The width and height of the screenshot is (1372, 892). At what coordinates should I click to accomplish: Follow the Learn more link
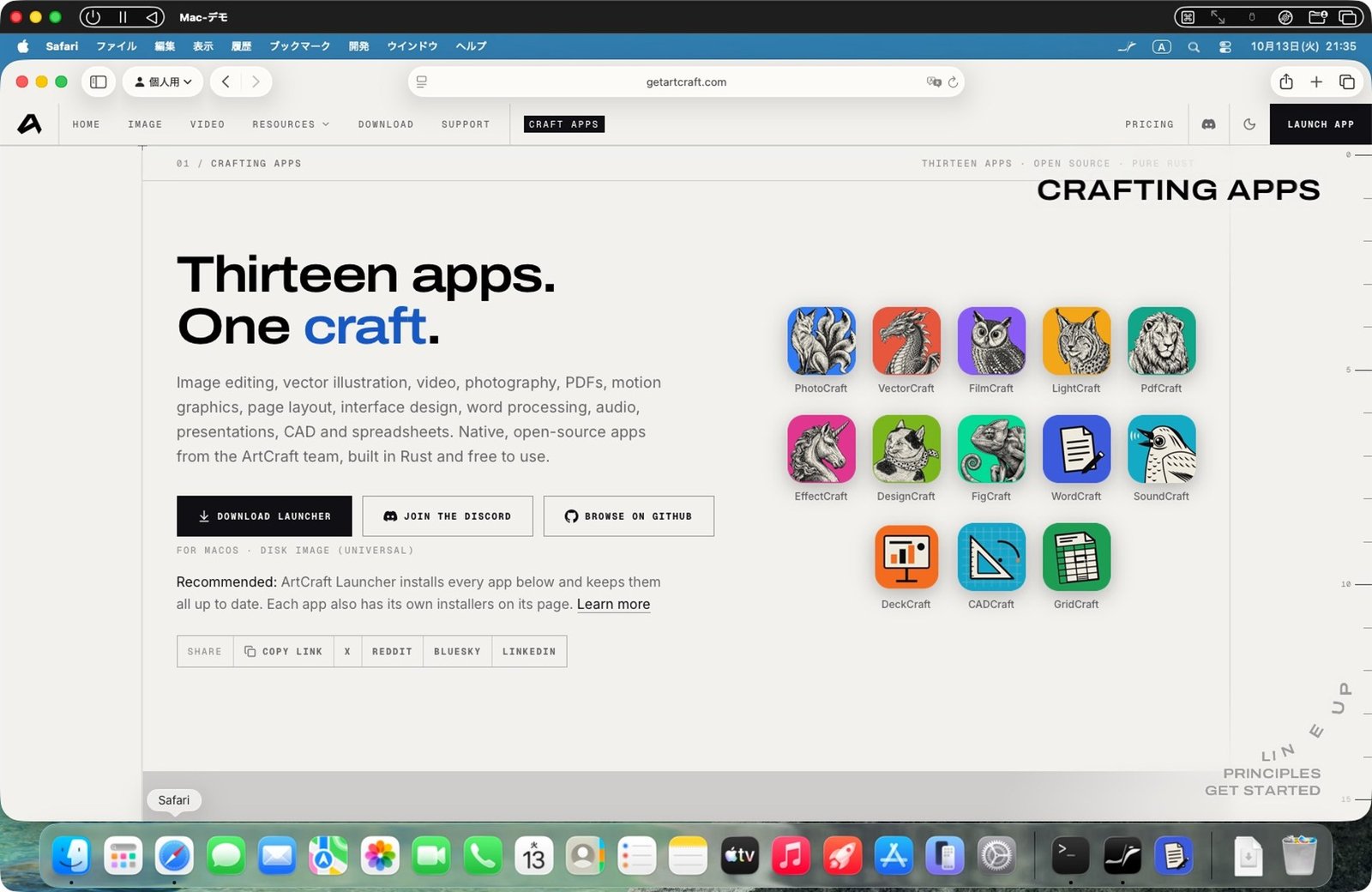click(x=613, y=604)
